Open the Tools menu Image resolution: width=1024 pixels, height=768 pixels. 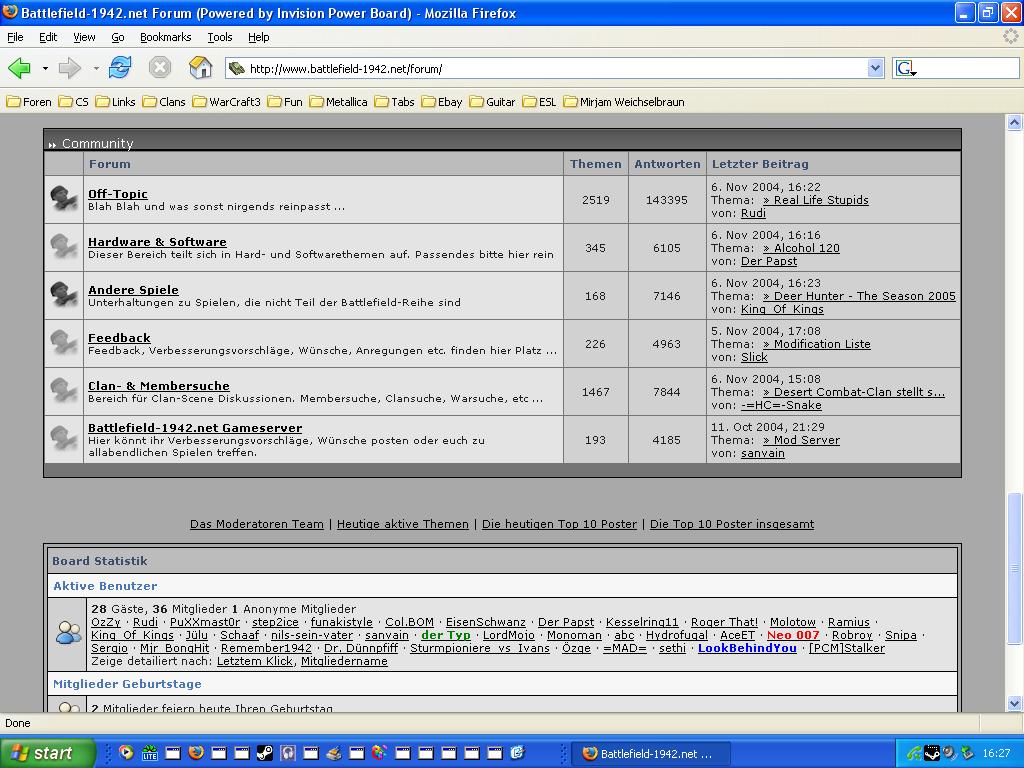pos(220,37)
